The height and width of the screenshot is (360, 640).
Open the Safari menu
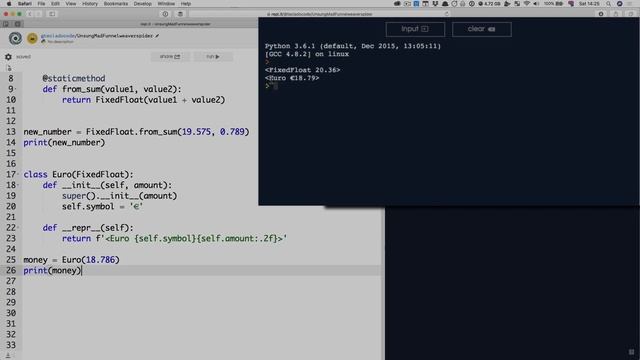pos(24,4)
